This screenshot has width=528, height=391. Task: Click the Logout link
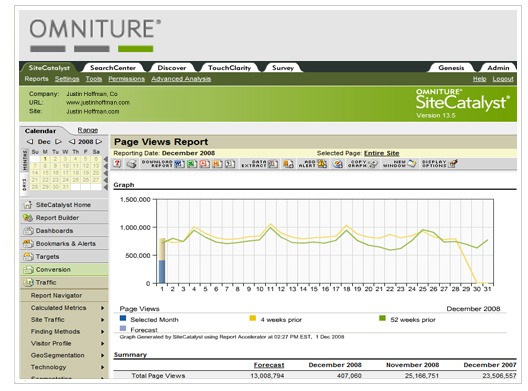(x=503, y=79)
